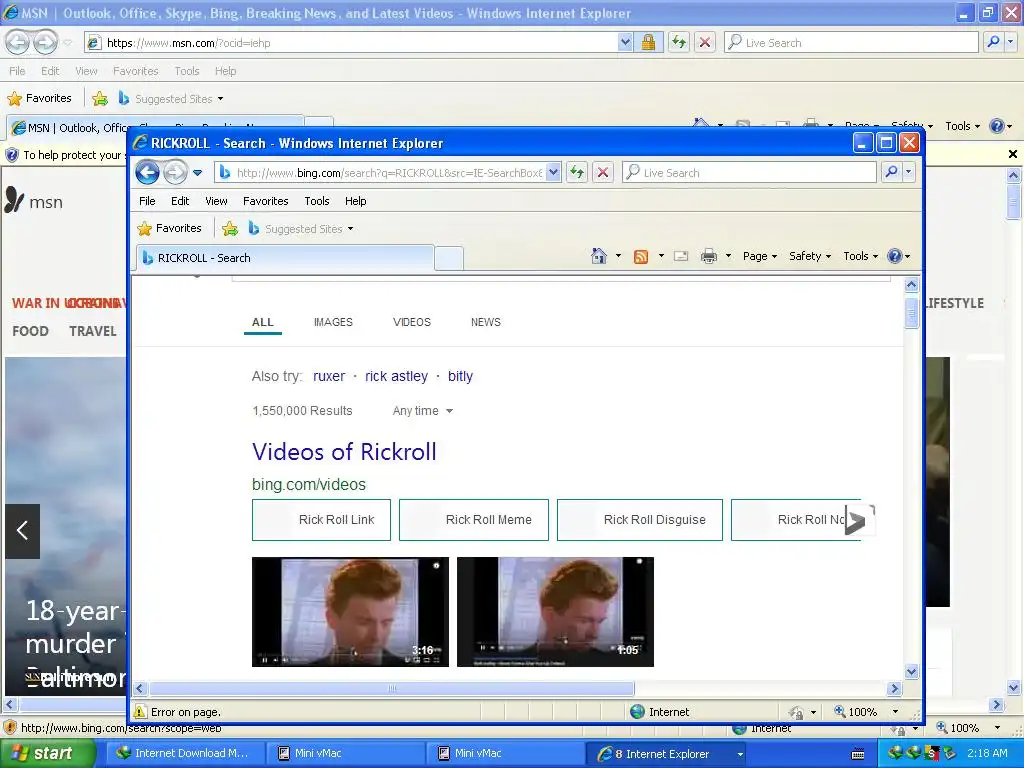
Task: Click Add to Favorites Bar star in MSN window
Action: pyautogui.click(x=100, y=99)
